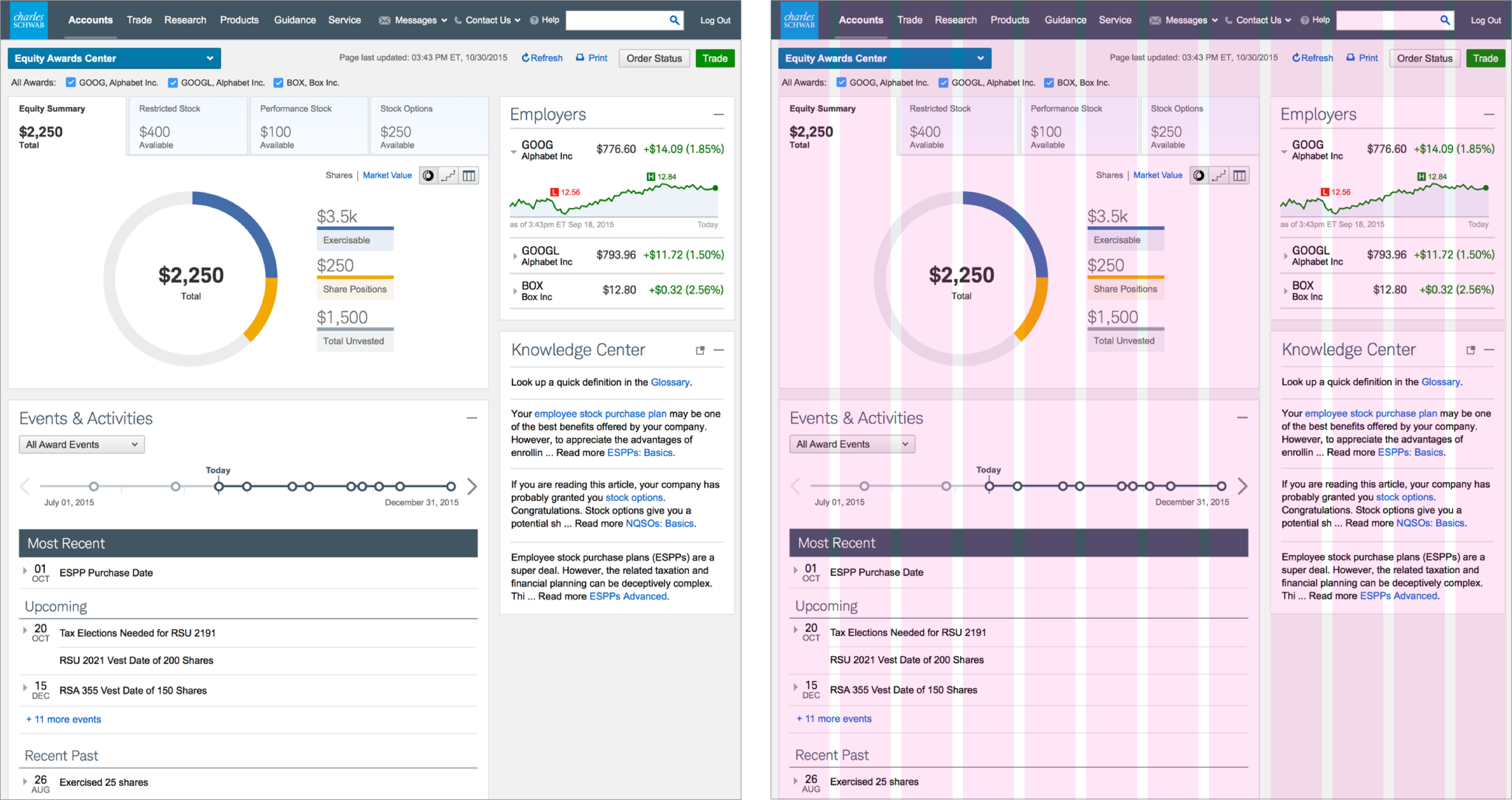The image size is (1512, 800).
Task: Click Market Value toggle link in the left page
Action: pos(387,175)
